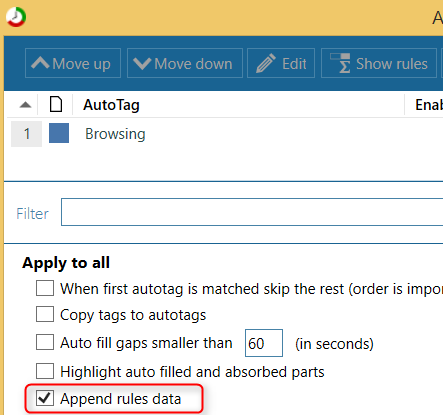Enable Auto fill gaps smaller than
Viewport: 443px width, 415px height.
coord(45,342)
